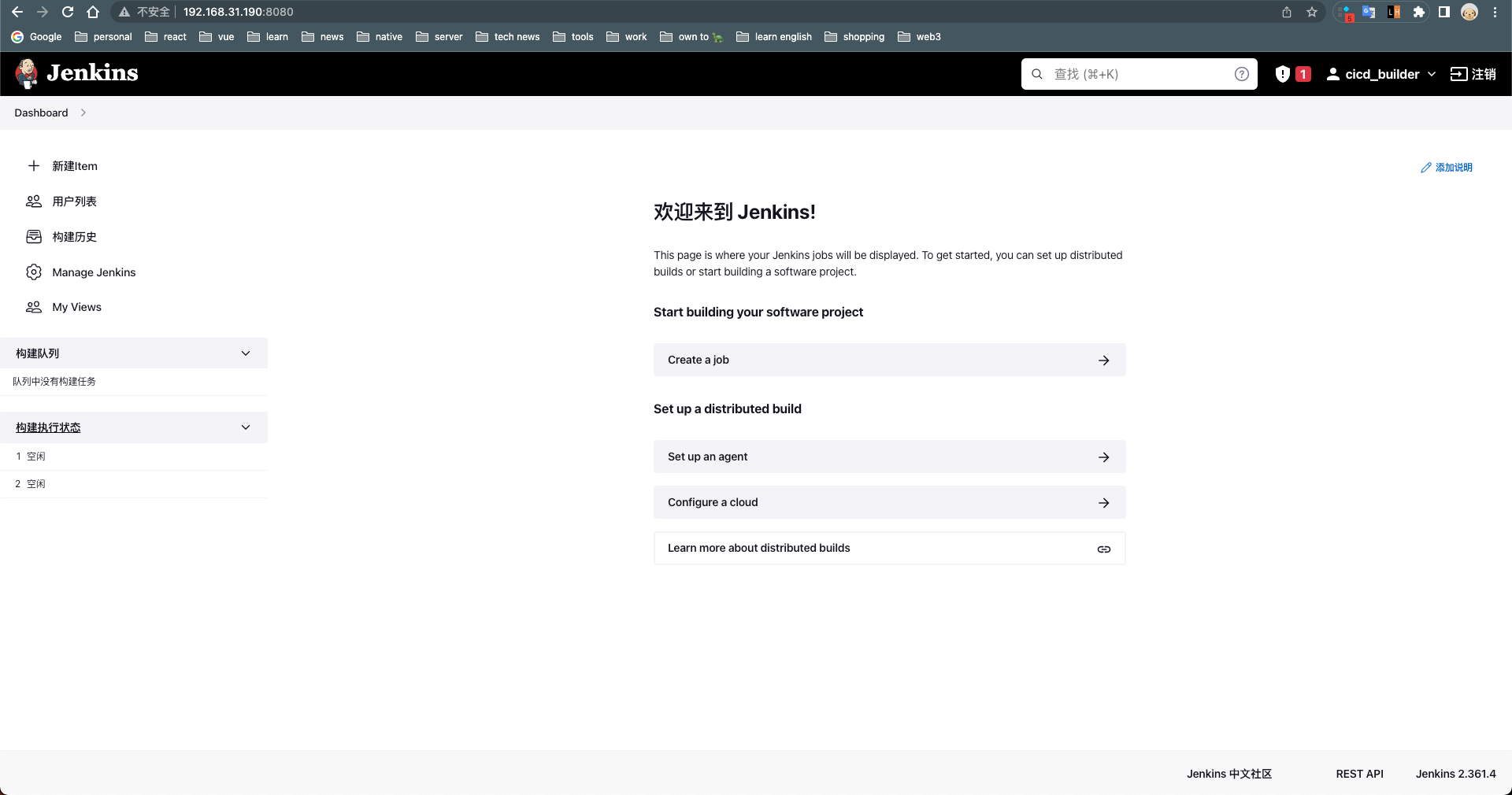Screen dimensions: 1512x795
Task: Click the user avatar icon next to cicd_builder
Action: [x=1333, y=74]
